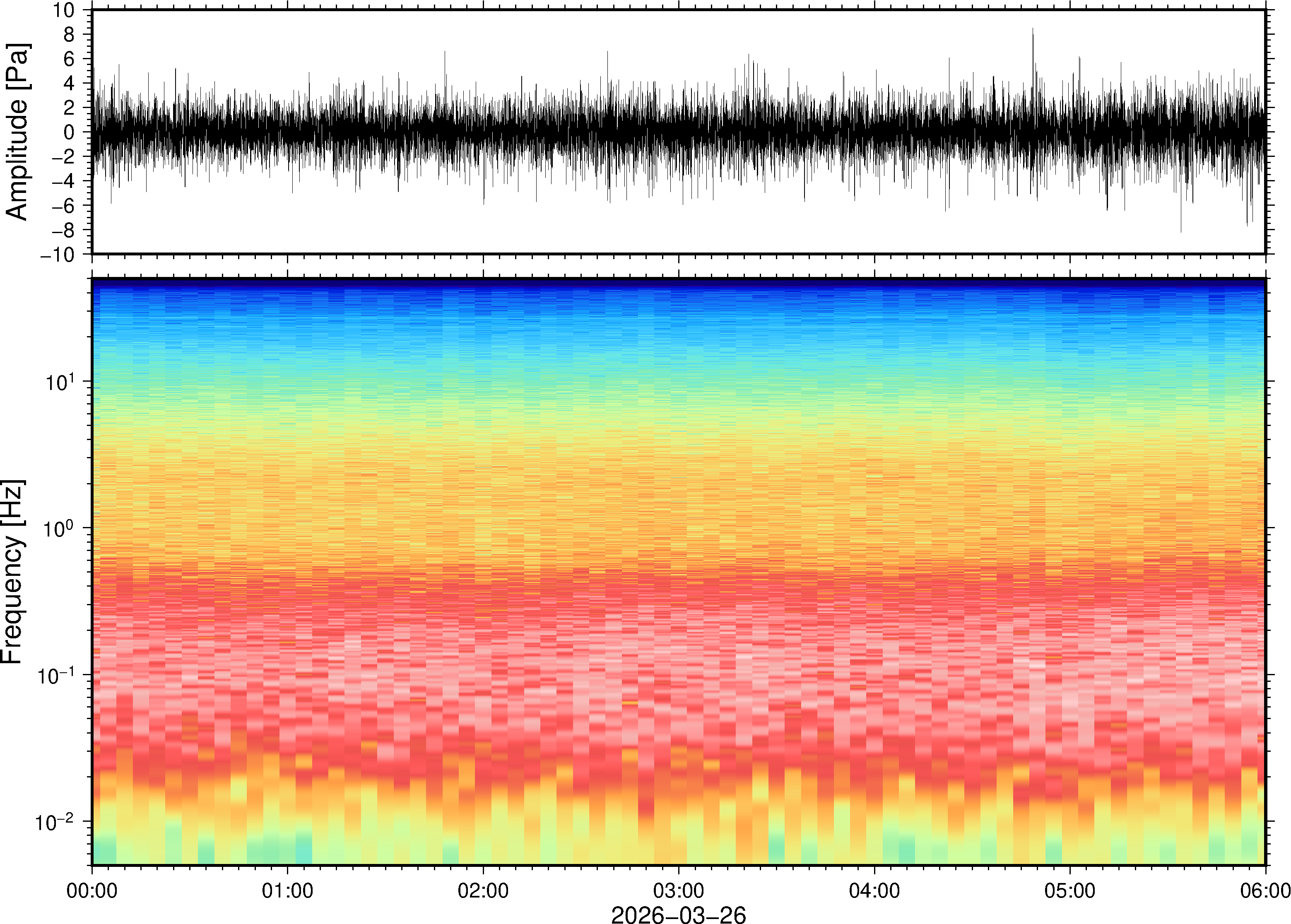
Task: Click the 04:00 time axis label
Action: click(x=874, y=890)
